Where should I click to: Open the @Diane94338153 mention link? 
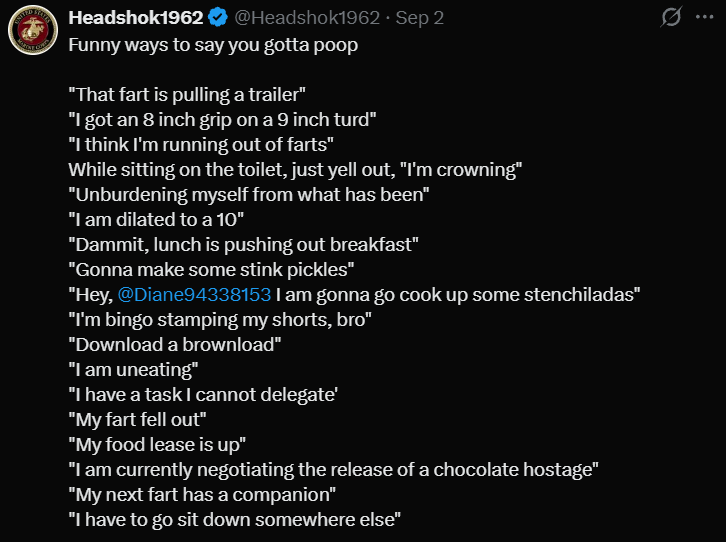click(194, 294)
